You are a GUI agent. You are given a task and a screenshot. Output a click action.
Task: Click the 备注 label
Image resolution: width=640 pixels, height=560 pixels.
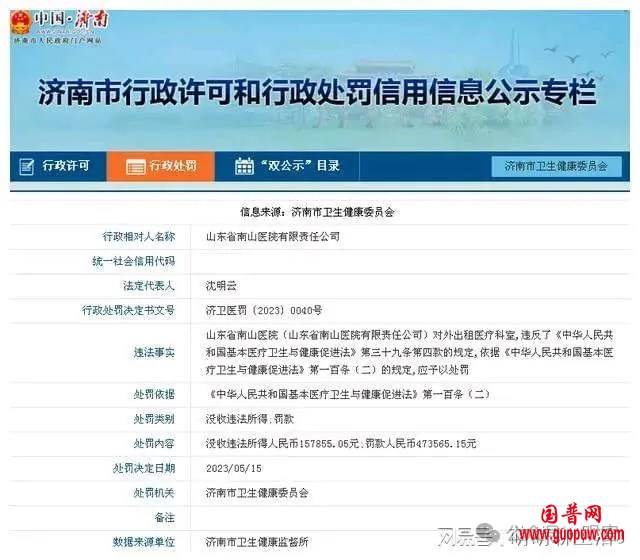(x=165, y=518)
